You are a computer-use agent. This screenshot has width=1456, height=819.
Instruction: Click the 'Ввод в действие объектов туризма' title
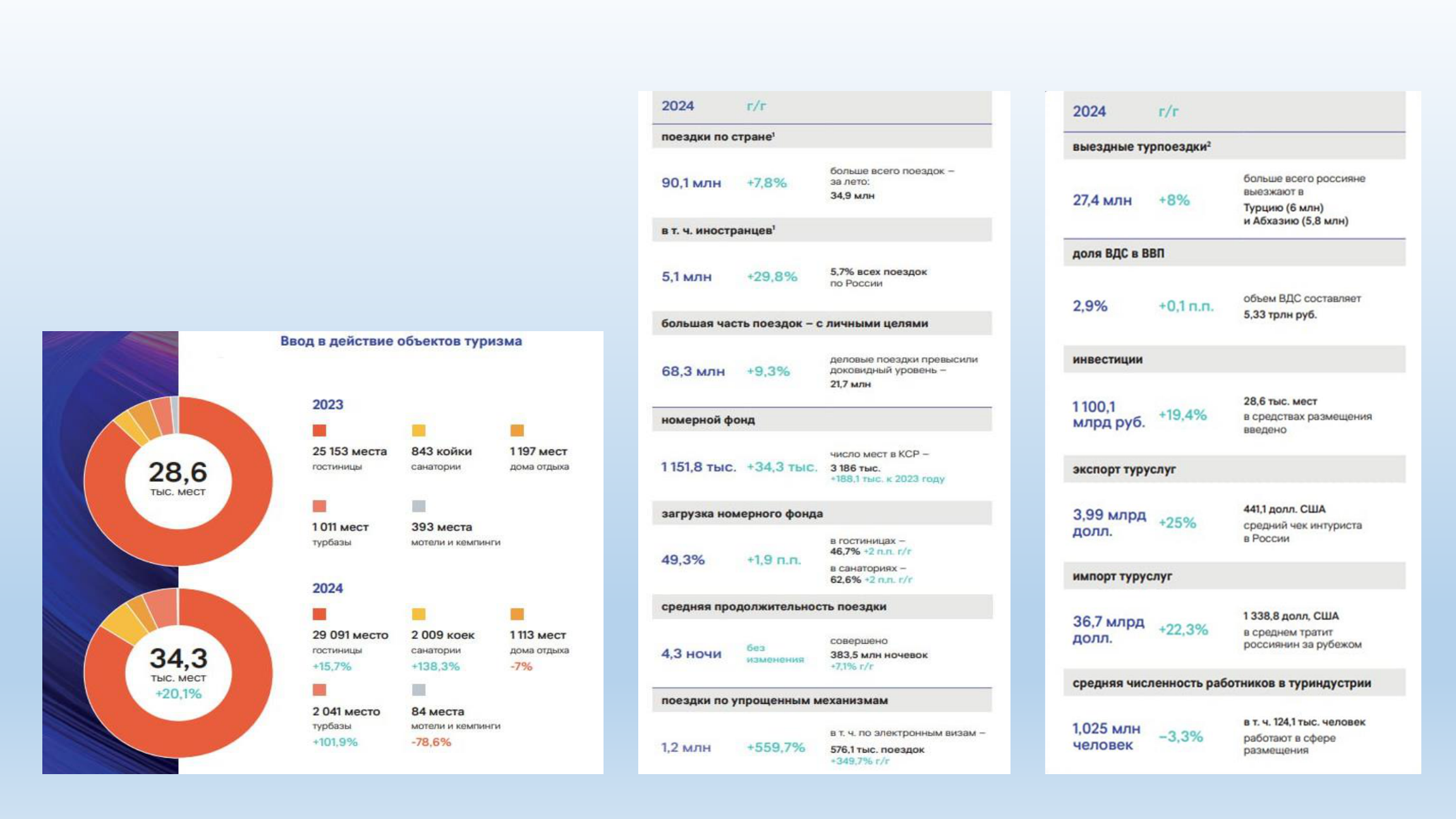click(401, 341)
